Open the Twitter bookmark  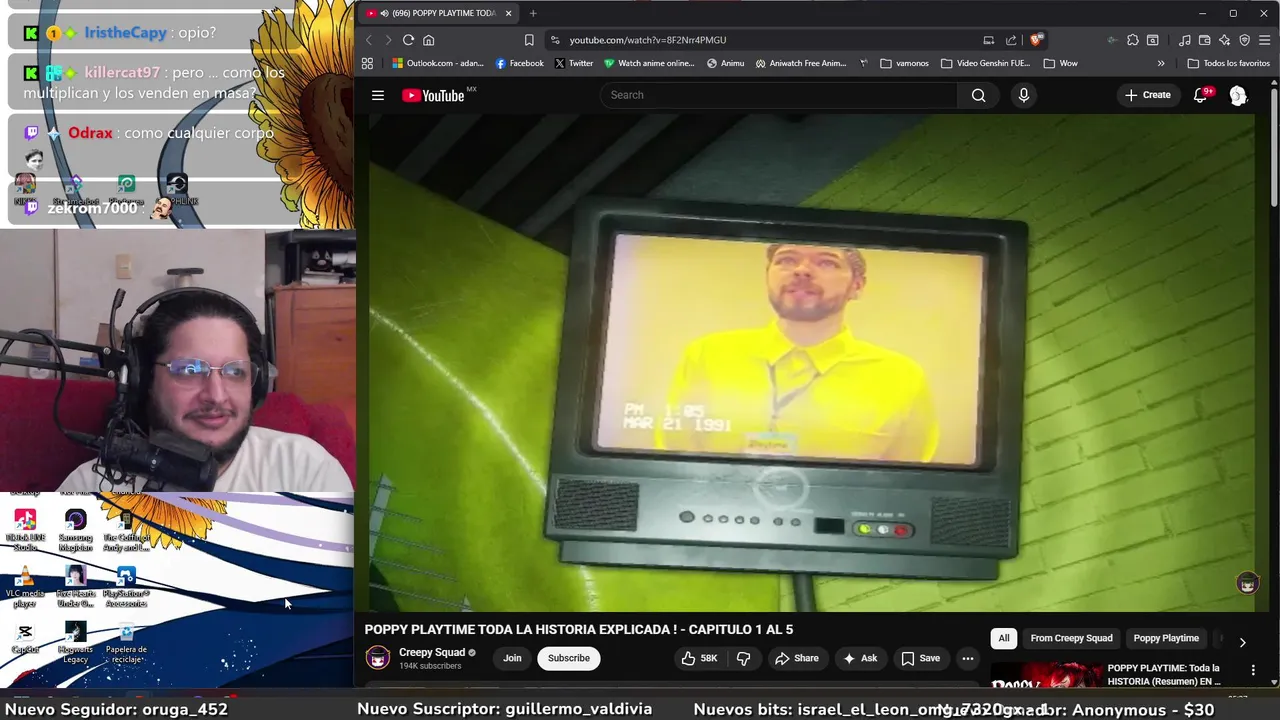(574, 63)
